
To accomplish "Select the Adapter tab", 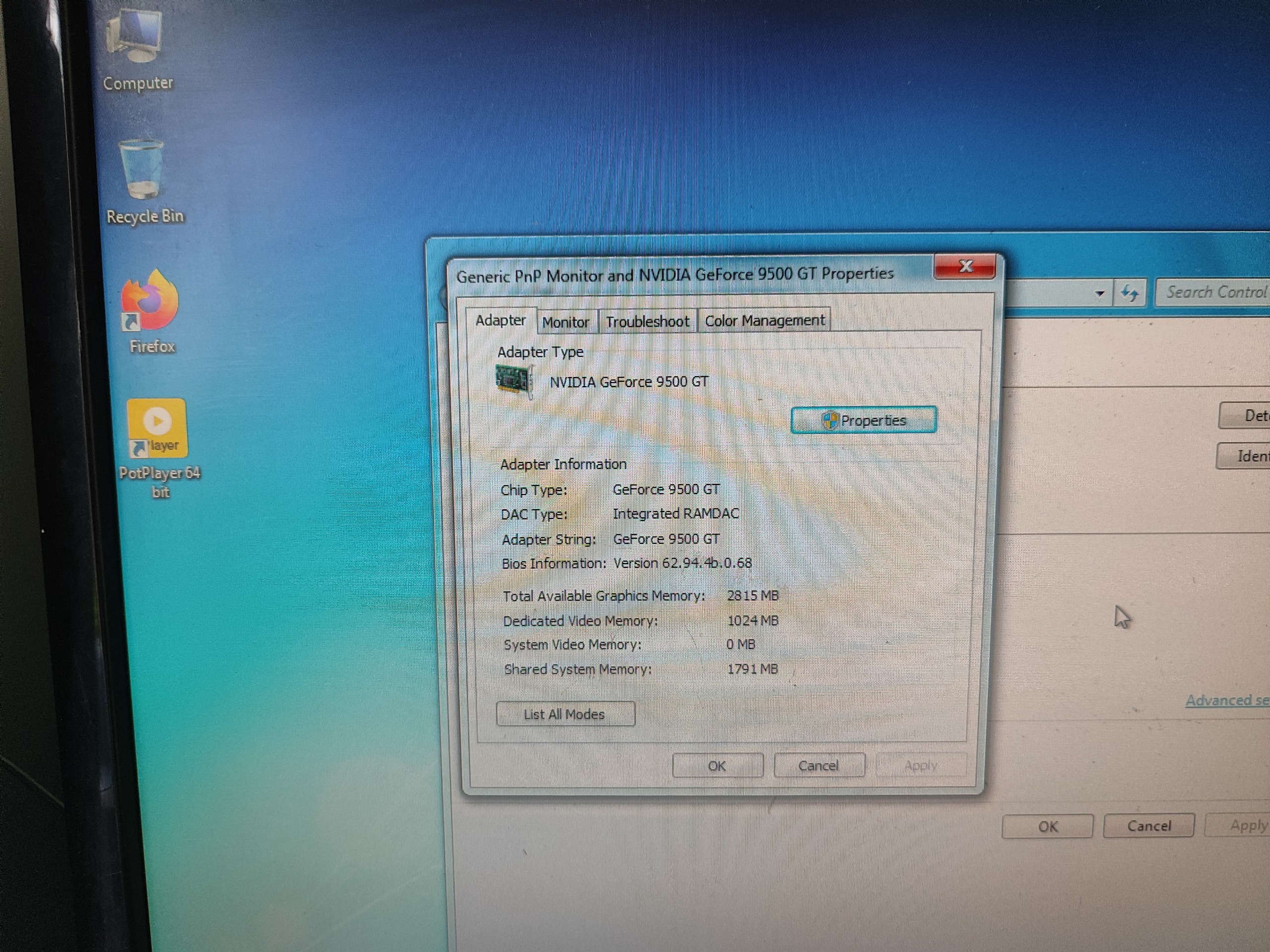I will [x=500, y=320].
